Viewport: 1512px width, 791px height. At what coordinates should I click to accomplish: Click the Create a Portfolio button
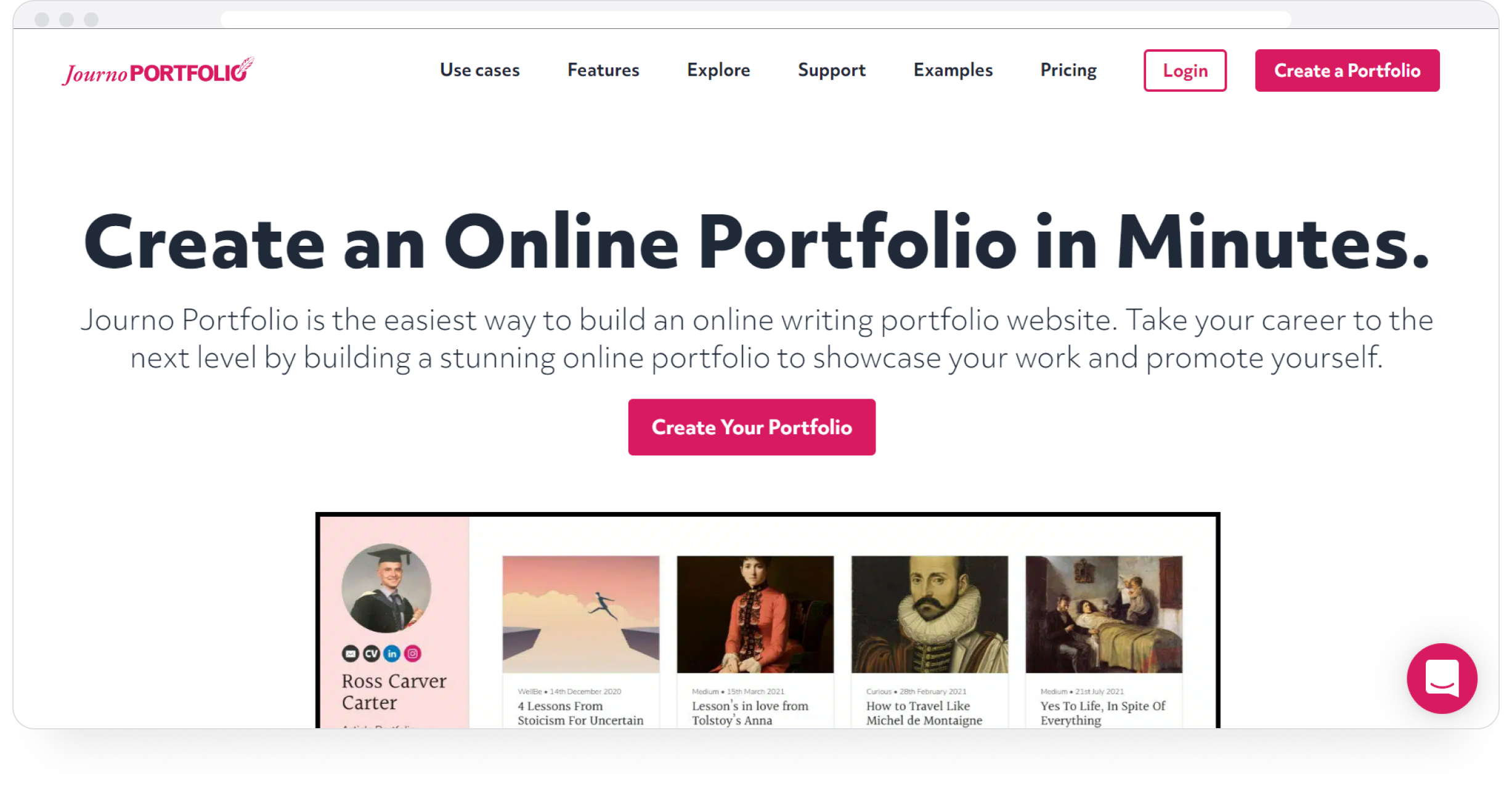coord(1347,71)
